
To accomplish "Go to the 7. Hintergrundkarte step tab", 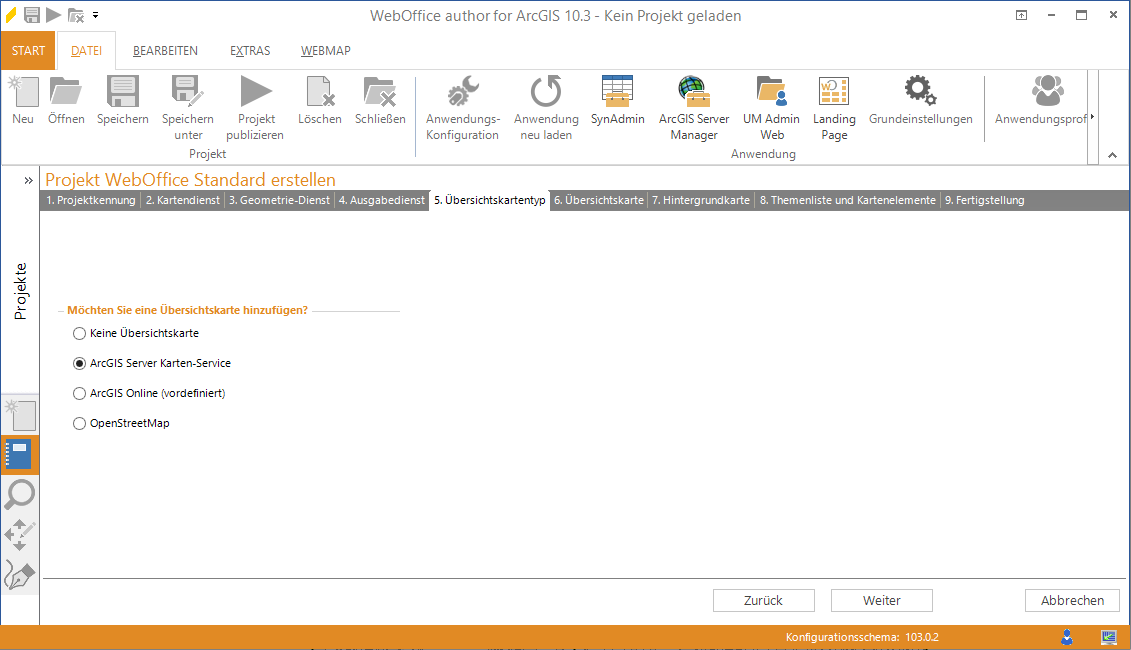I will pos(700,200).
